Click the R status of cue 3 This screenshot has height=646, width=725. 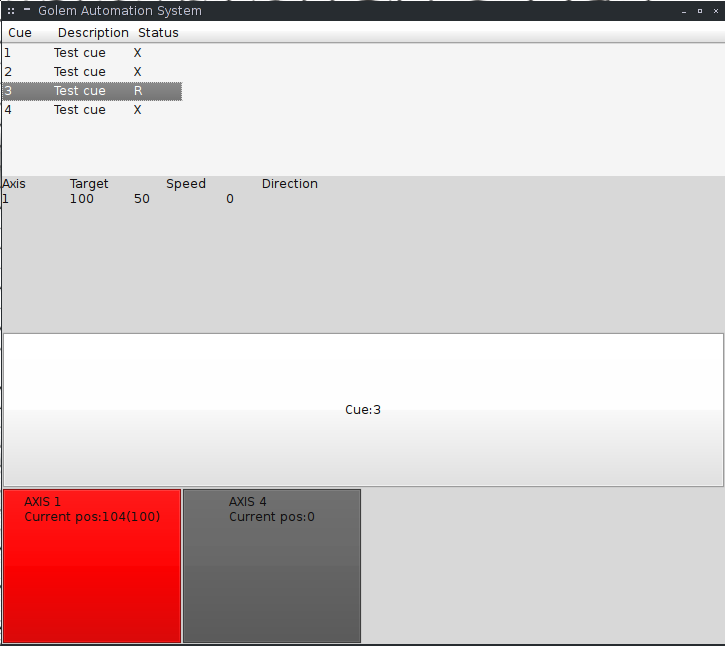(x=138, y=91)
